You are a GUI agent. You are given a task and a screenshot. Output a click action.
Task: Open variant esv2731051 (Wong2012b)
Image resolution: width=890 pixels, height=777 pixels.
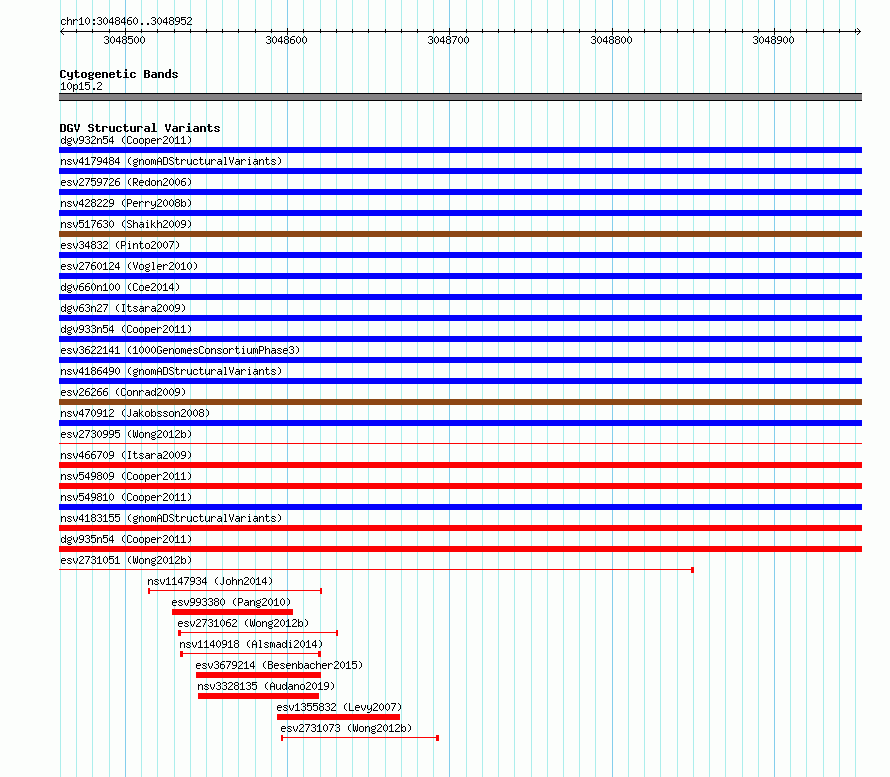pos(126,560)
